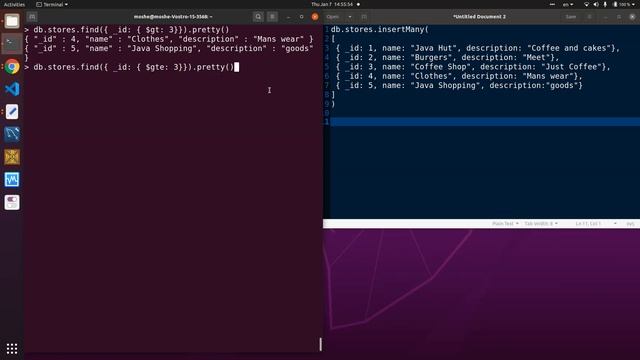Click editor line db.stores.insertMany(
This screenshot has height=360, width=640.
point(380,29)
